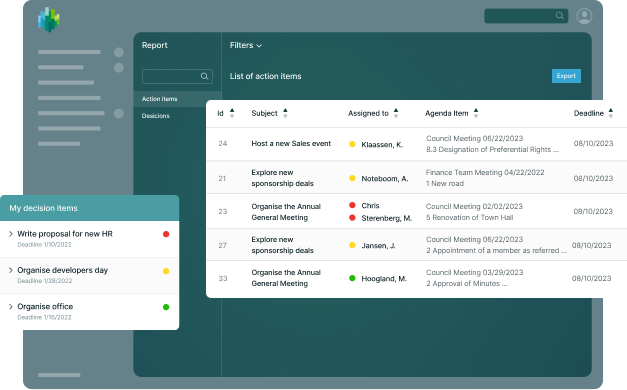Click Id value 24 in the table
Viewport: 627px width, 390px height.
point(223,144)
